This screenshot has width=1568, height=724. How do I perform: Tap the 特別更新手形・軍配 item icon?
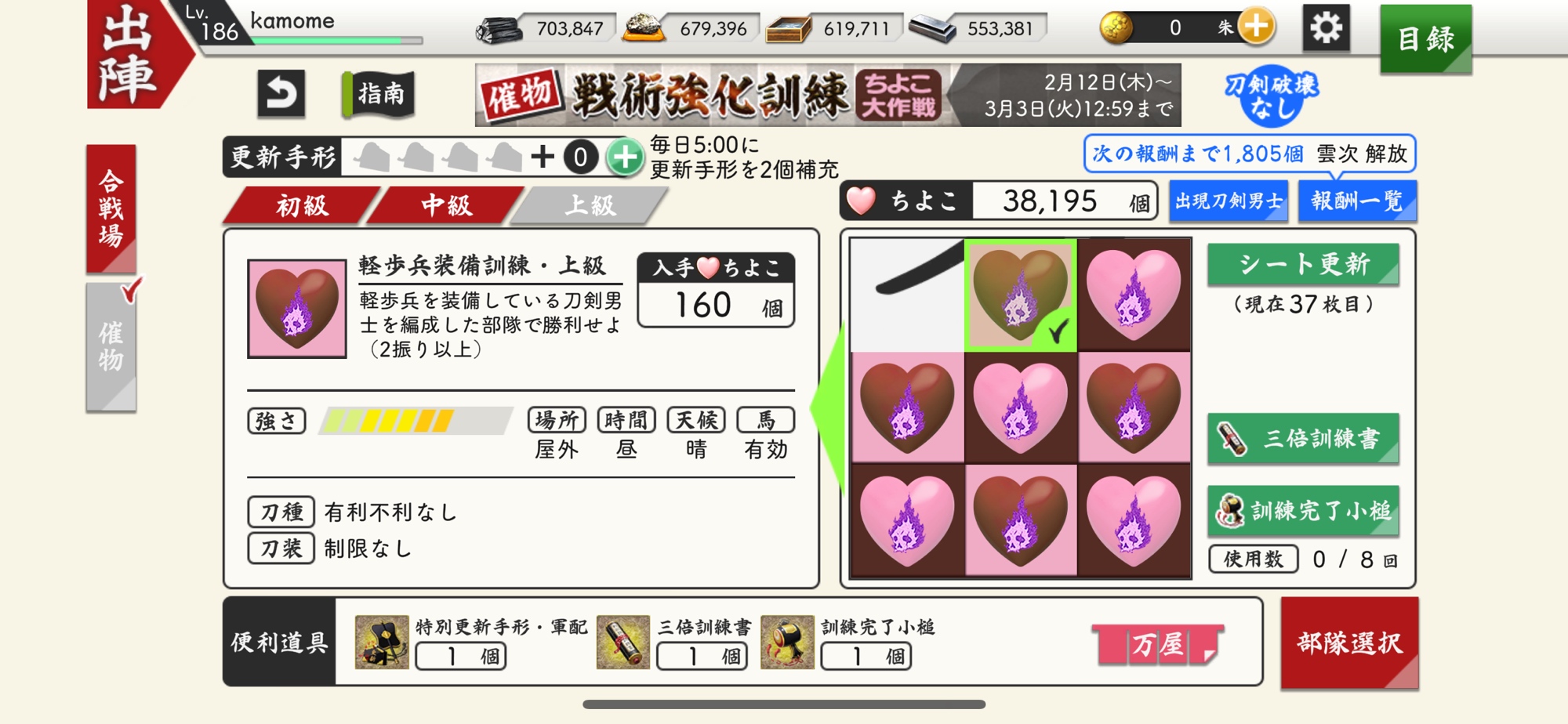tap(382, 642)
